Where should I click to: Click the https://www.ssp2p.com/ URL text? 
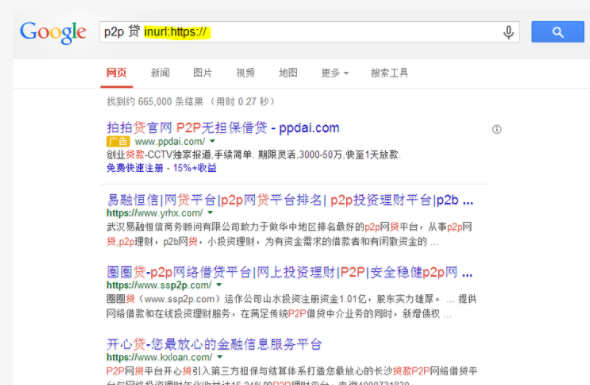[x=159, y=285]
